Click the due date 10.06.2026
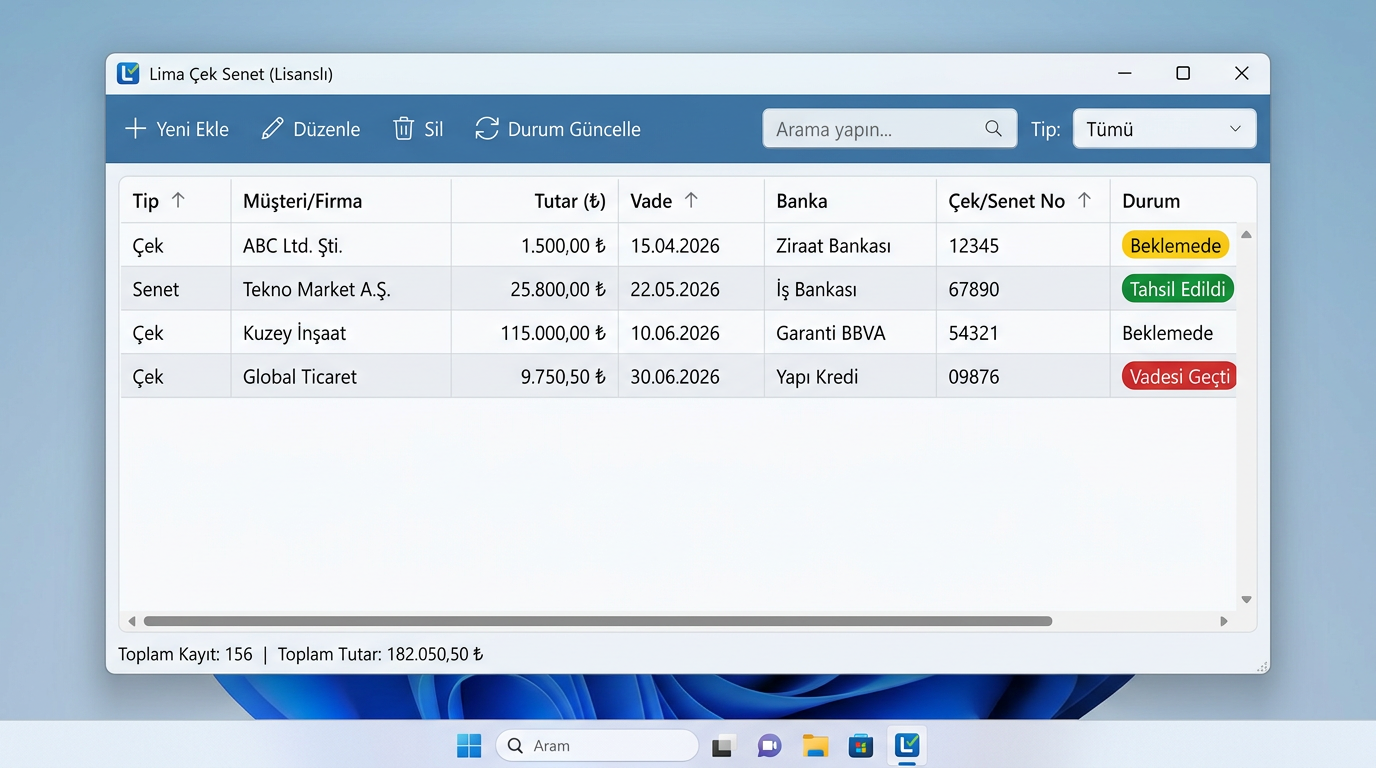This screenshot has width=1376, height=768. 675,333
